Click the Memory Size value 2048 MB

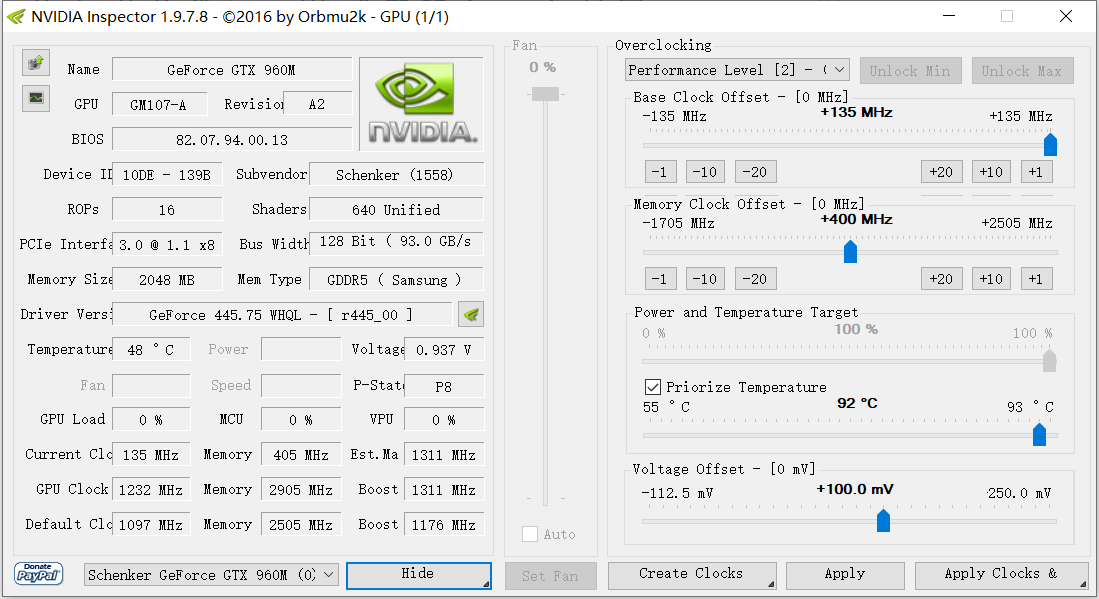pyautogui.click(x=168, y=280)
